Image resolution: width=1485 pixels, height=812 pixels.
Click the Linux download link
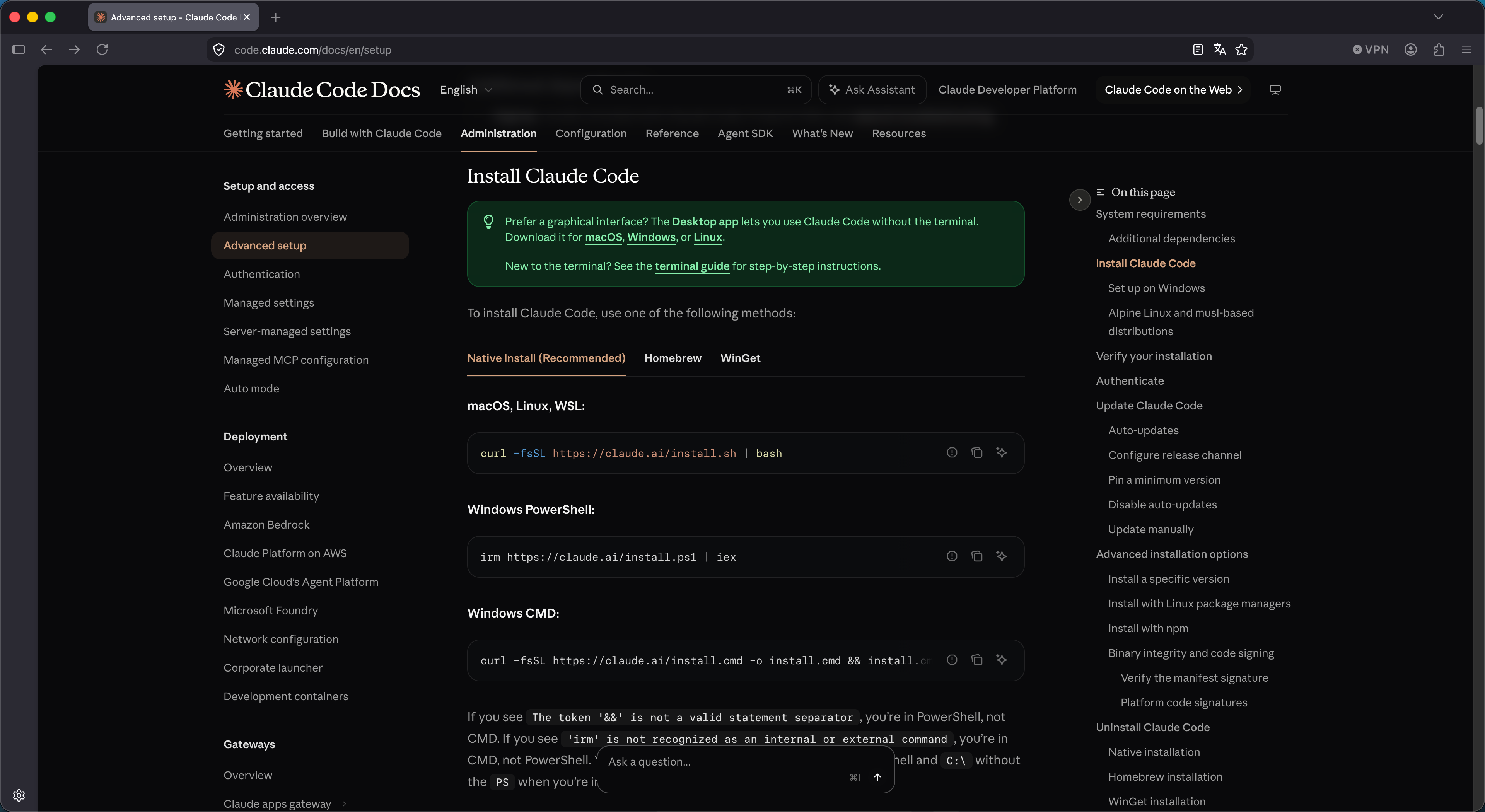coord(707,237)
